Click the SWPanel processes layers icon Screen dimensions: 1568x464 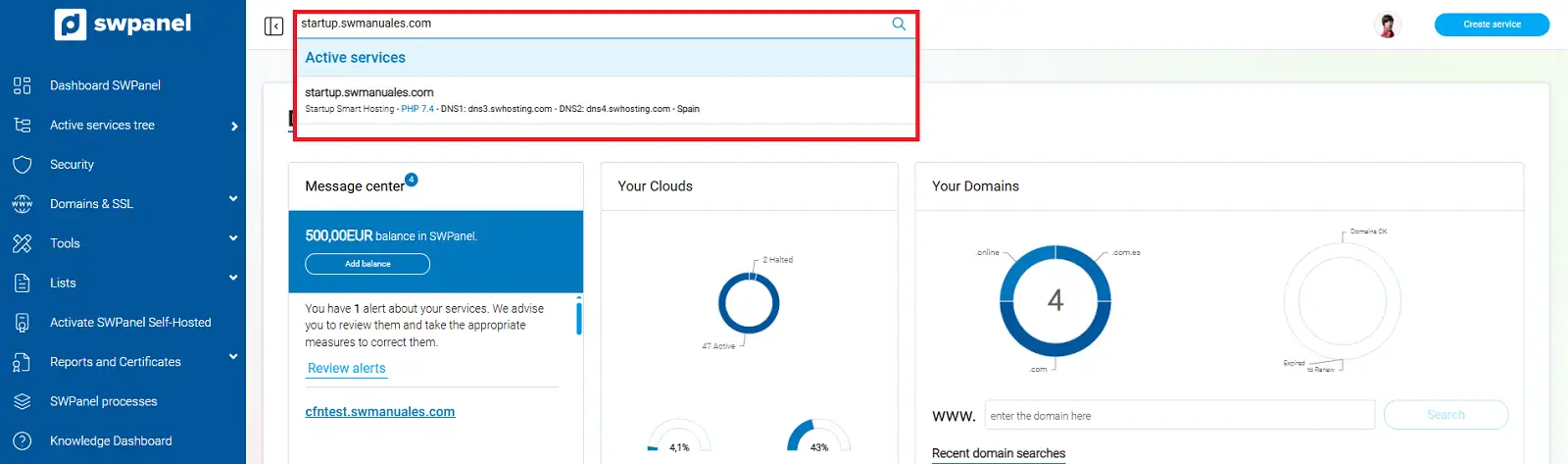23,401
